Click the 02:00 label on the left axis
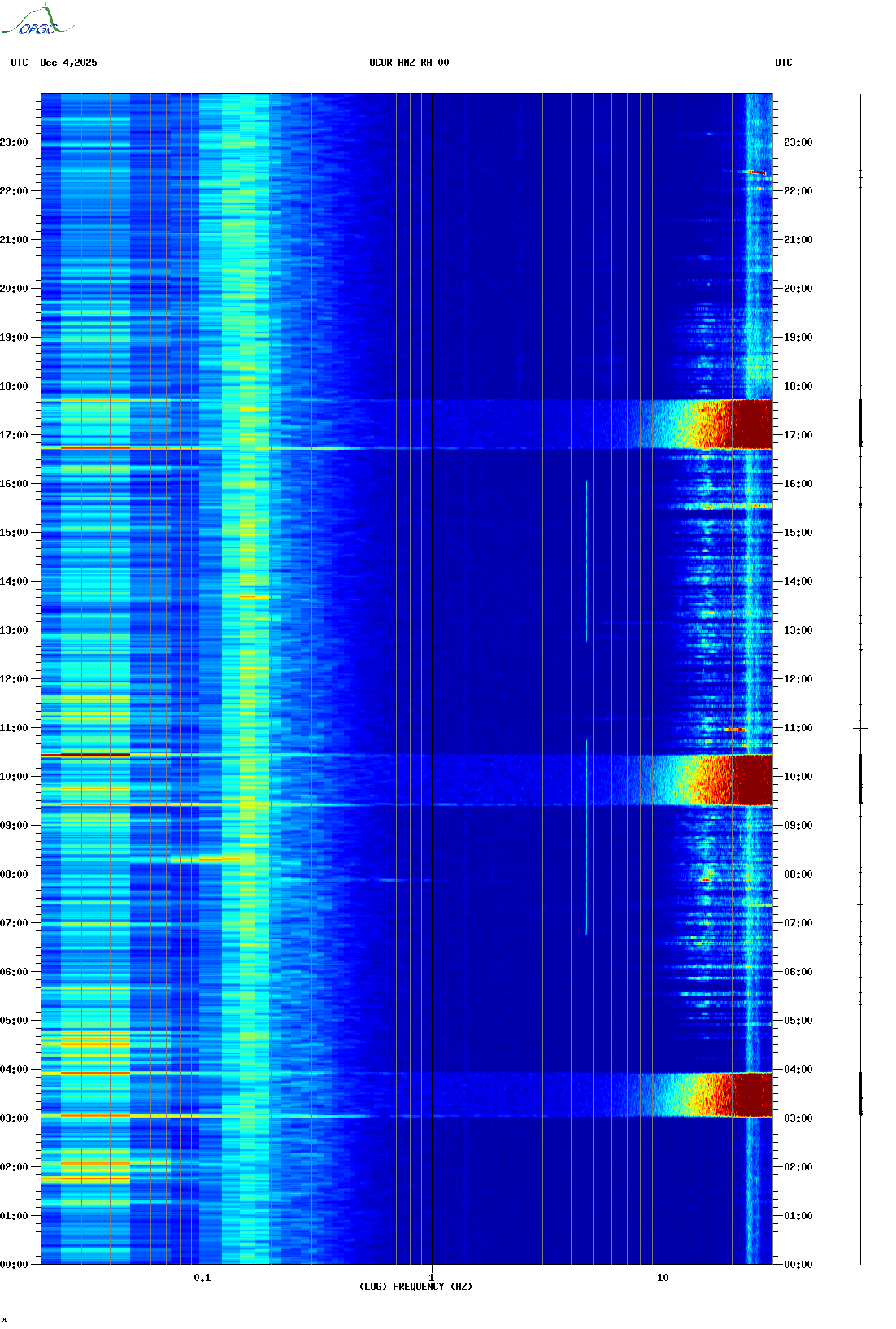Viewport: 896px width, 1329px height. [x=14, y=1167]
